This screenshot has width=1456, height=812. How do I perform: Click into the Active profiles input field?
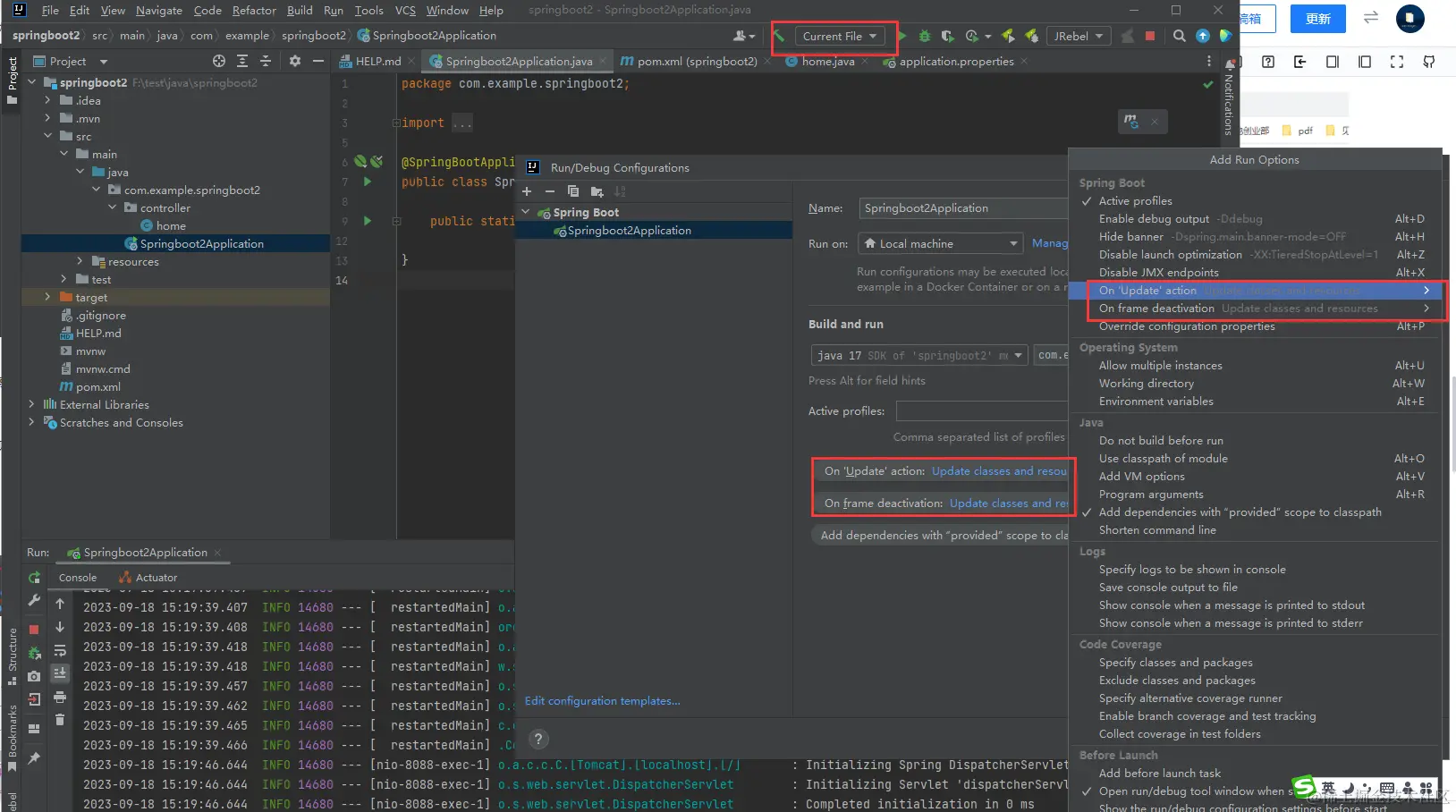(x=982, y=411)
